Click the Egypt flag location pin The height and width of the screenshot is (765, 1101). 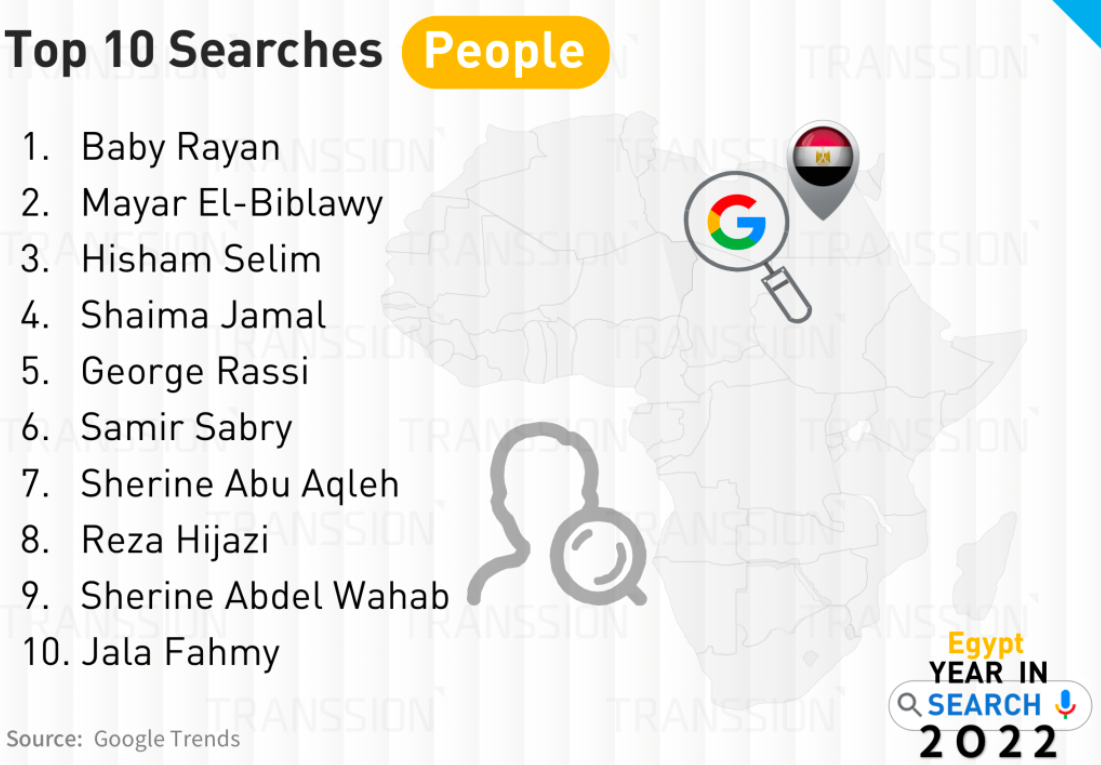point(824,165)
